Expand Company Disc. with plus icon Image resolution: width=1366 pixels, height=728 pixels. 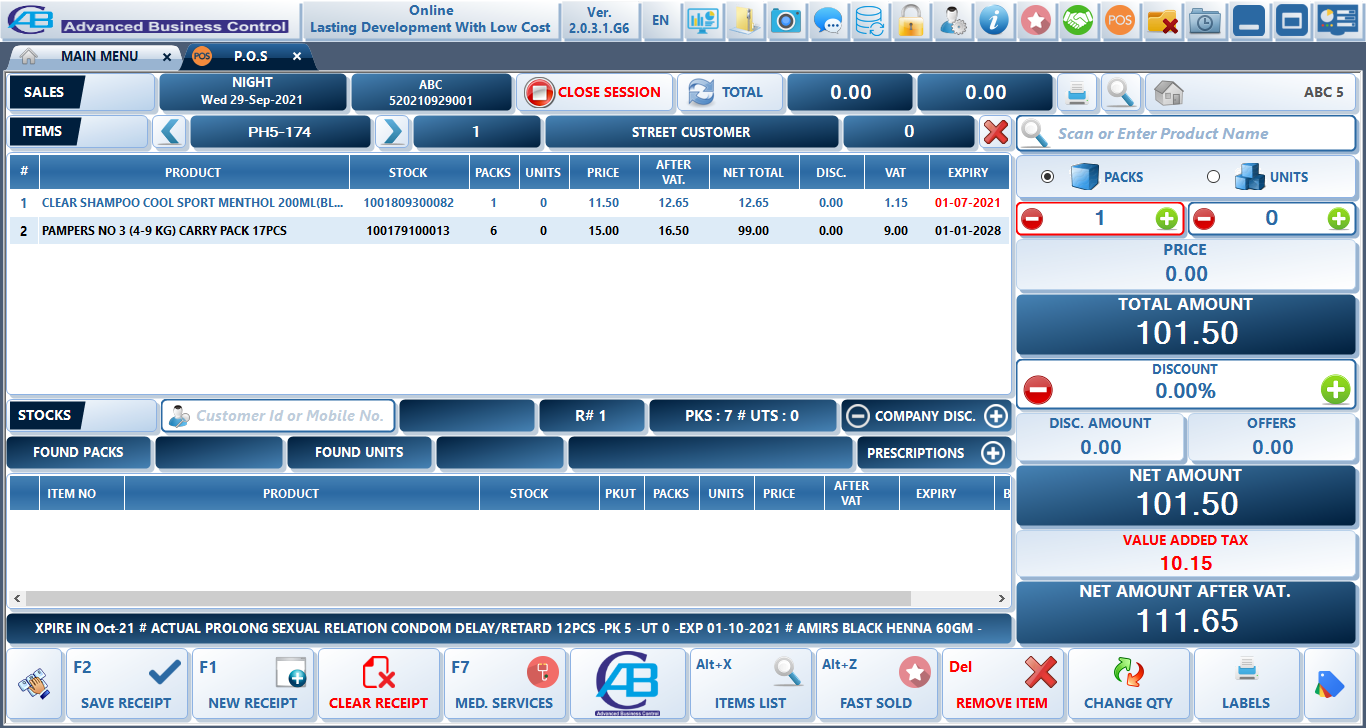995,416
